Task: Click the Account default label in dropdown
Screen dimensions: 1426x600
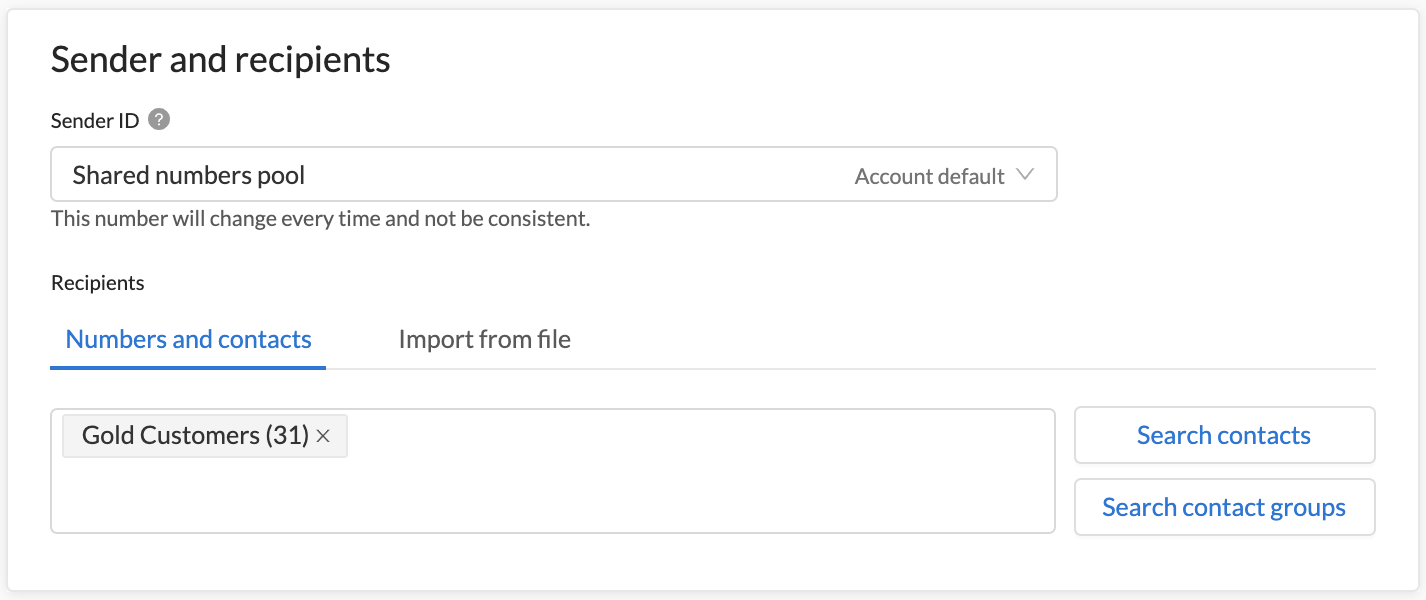Action: pos(930,176)
